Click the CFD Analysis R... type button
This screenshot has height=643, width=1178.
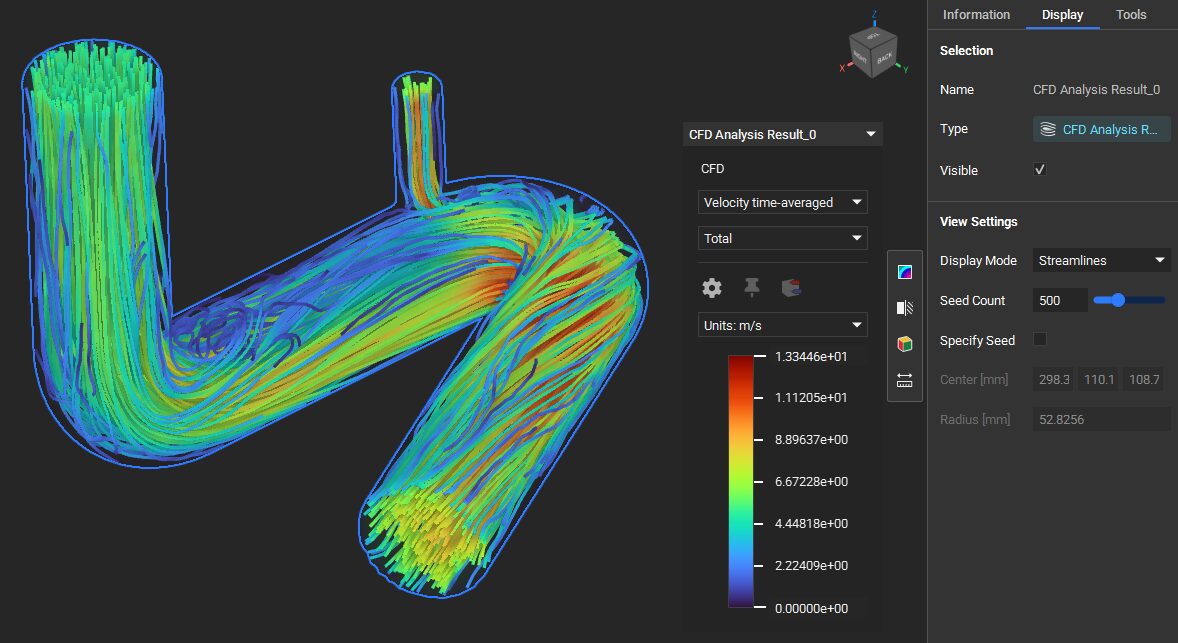1101,128
